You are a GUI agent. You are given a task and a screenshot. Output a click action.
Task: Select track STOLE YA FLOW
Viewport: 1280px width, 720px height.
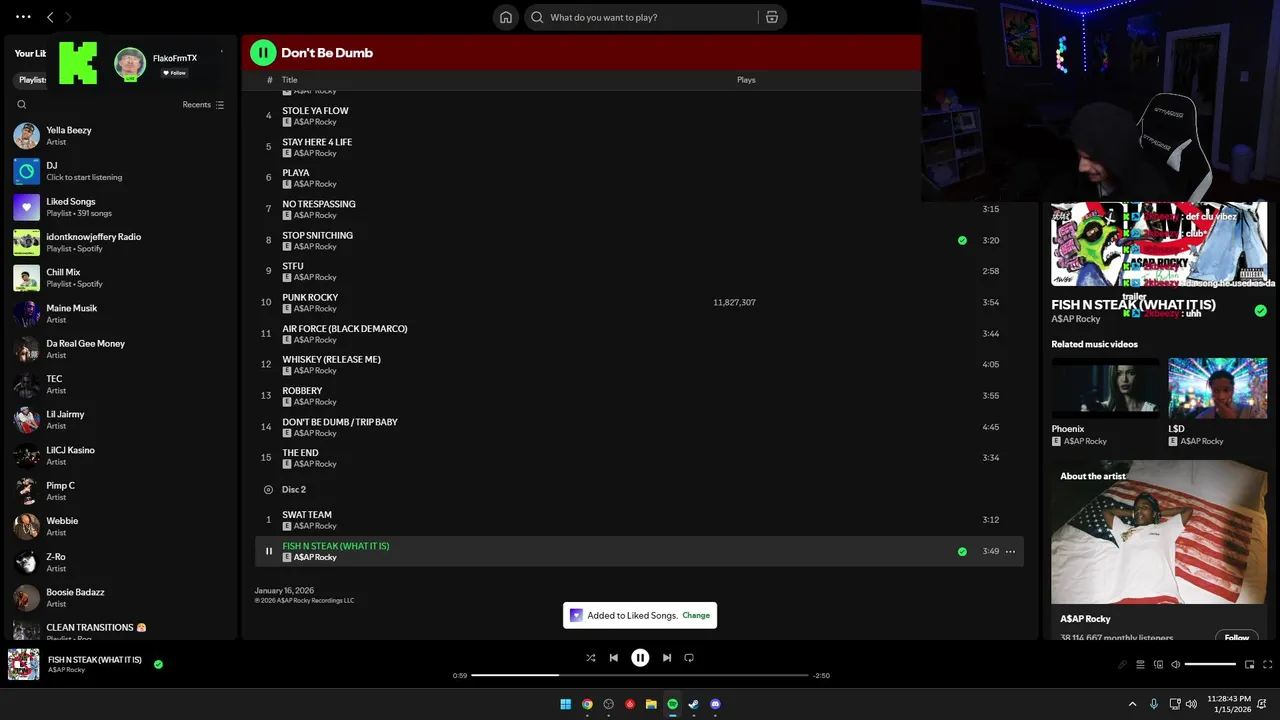pyautogui.click(x=639, y=116)
